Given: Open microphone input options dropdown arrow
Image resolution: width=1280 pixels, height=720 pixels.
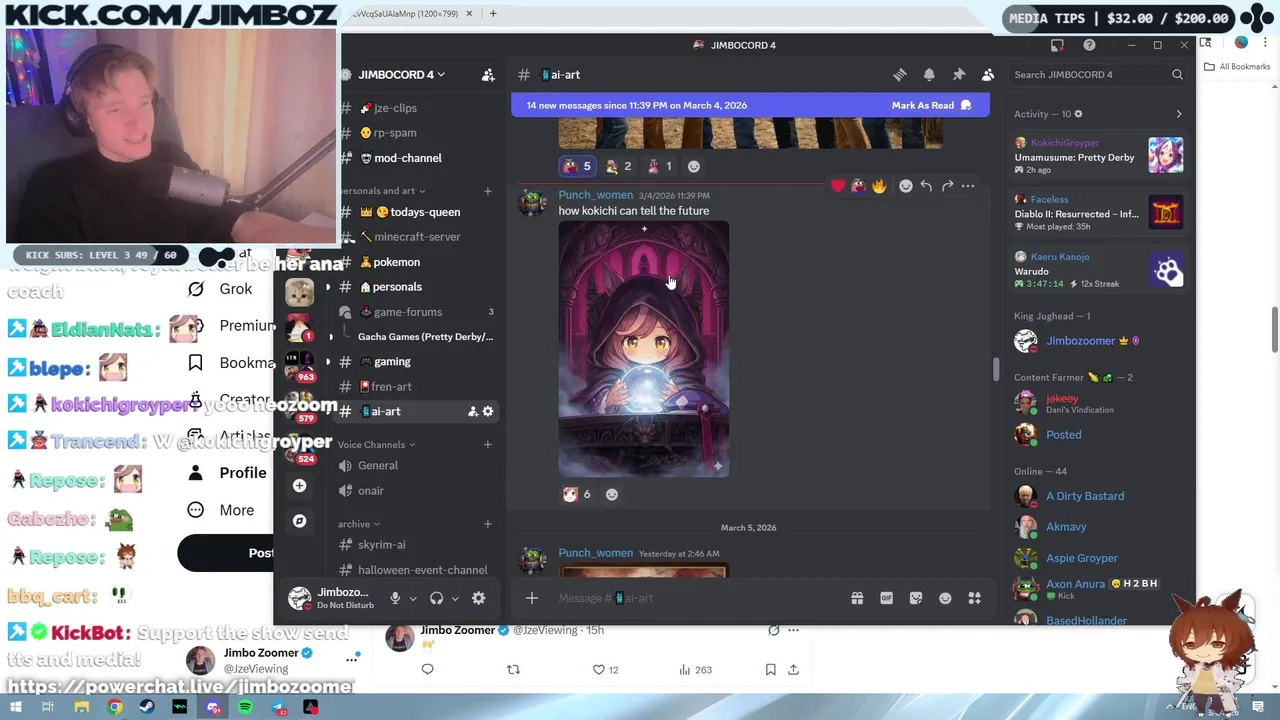Looking at the screenshot, I should pyautogui.click(x=413, y=598).
